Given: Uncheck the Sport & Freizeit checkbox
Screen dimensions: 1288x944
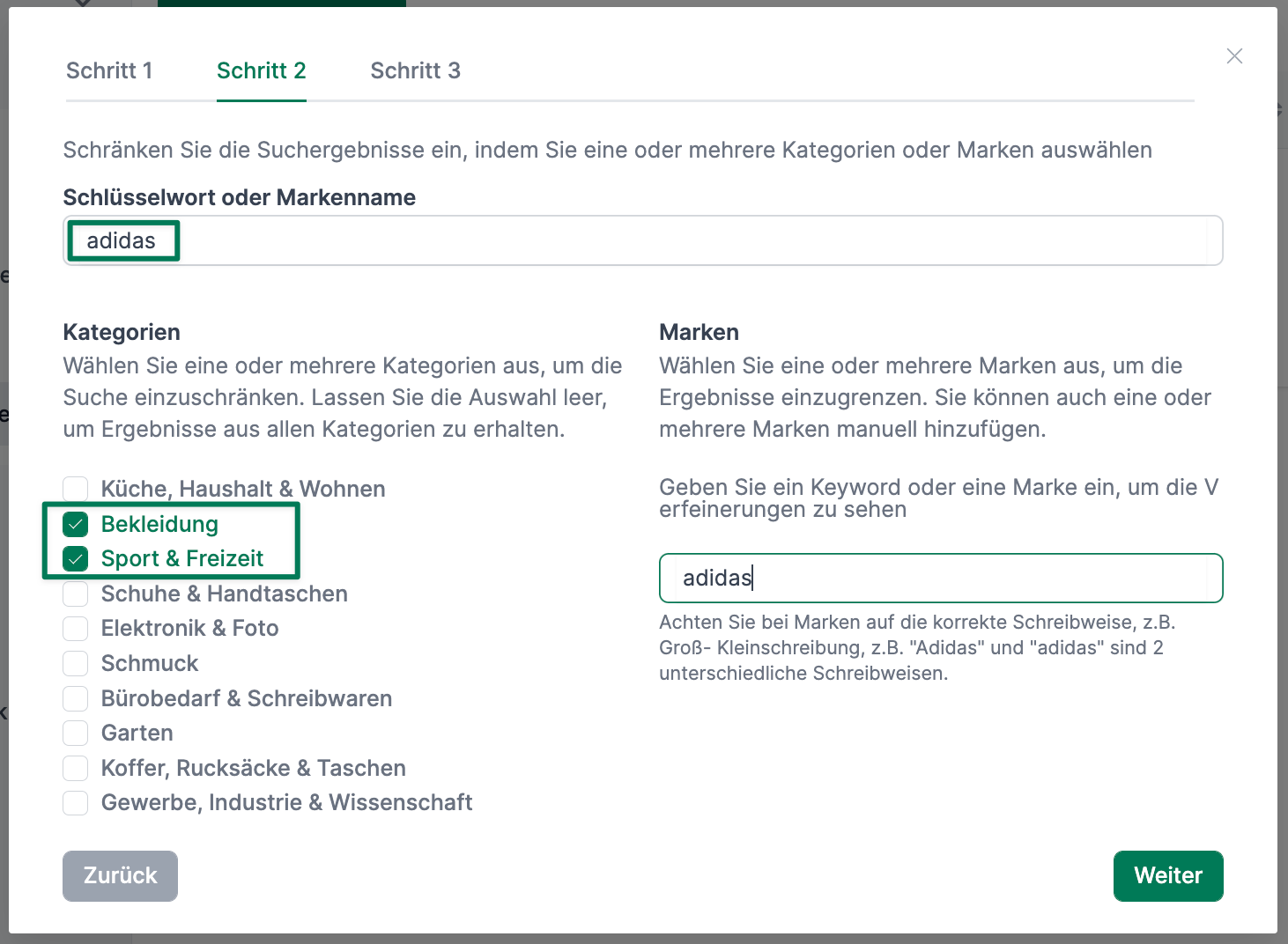Looking at the screenshot, I should [x=76, y=559].
